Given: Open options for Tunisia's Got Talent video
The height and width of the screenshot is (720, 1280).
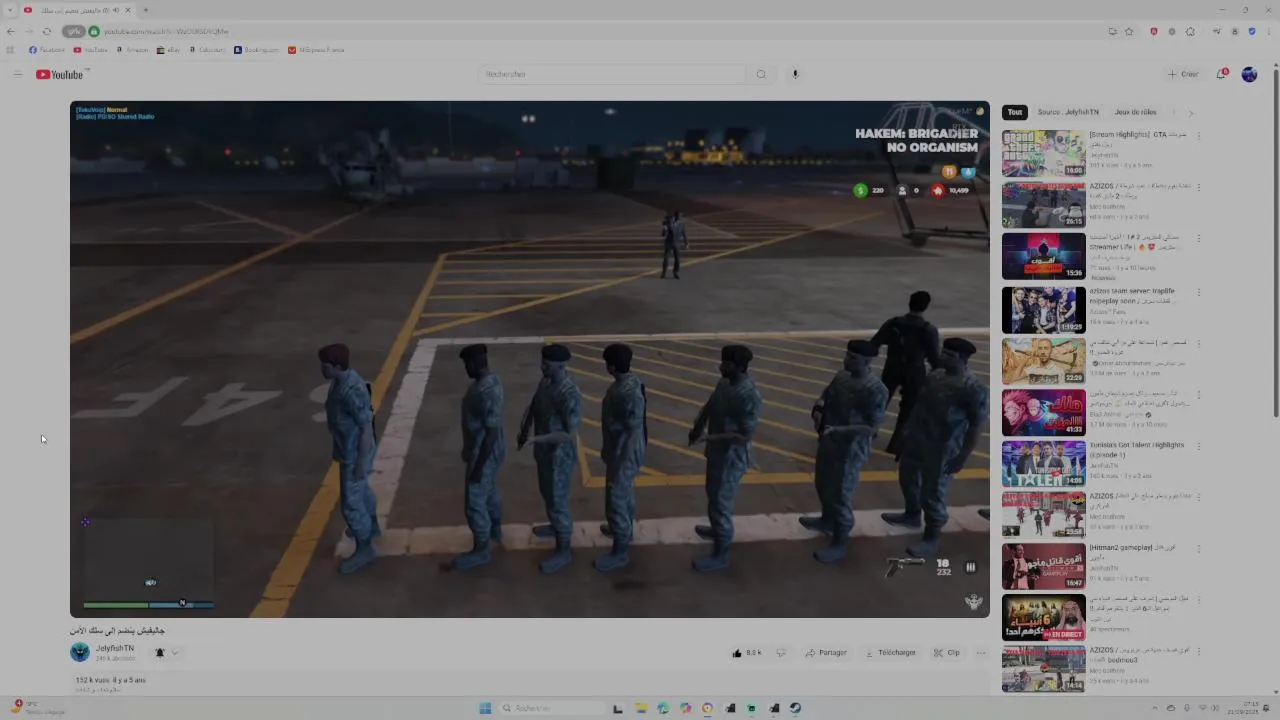Looking at the screenshot, I should (1199, 447).
